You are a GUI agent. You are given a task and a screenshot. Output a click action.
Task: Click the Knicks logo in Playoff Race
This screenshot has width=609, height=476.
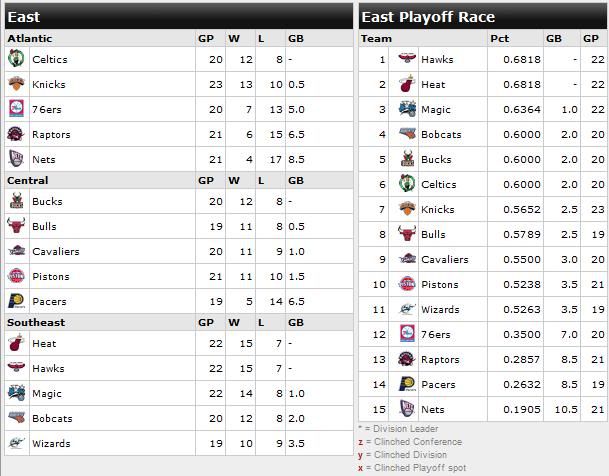[407, 209]
